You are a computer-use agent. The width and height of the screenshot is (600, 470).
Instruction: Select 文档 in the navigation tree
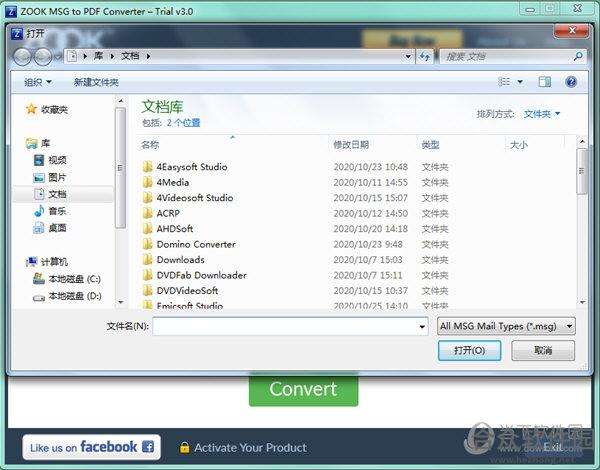click(63, 194)
